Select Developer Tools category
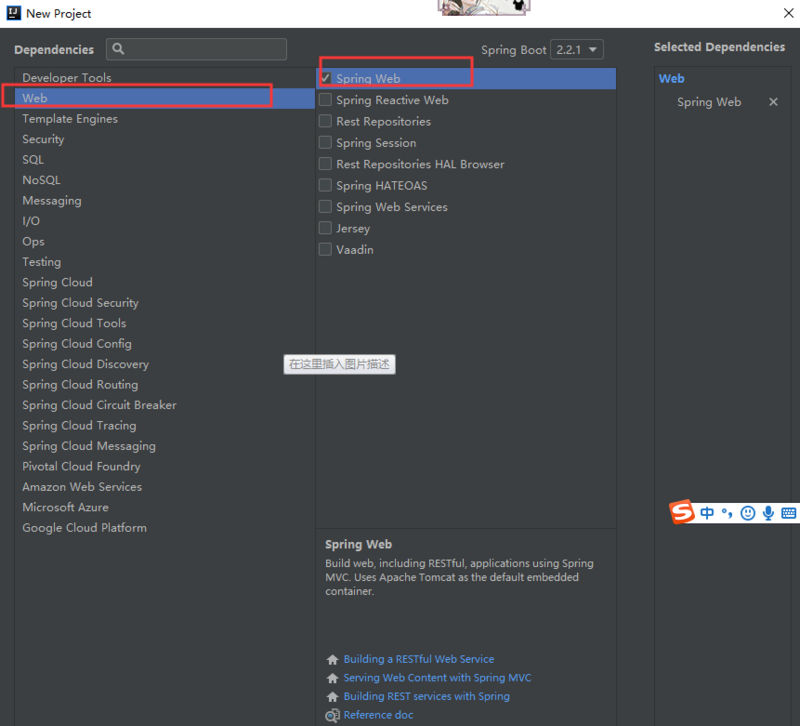 165,78
